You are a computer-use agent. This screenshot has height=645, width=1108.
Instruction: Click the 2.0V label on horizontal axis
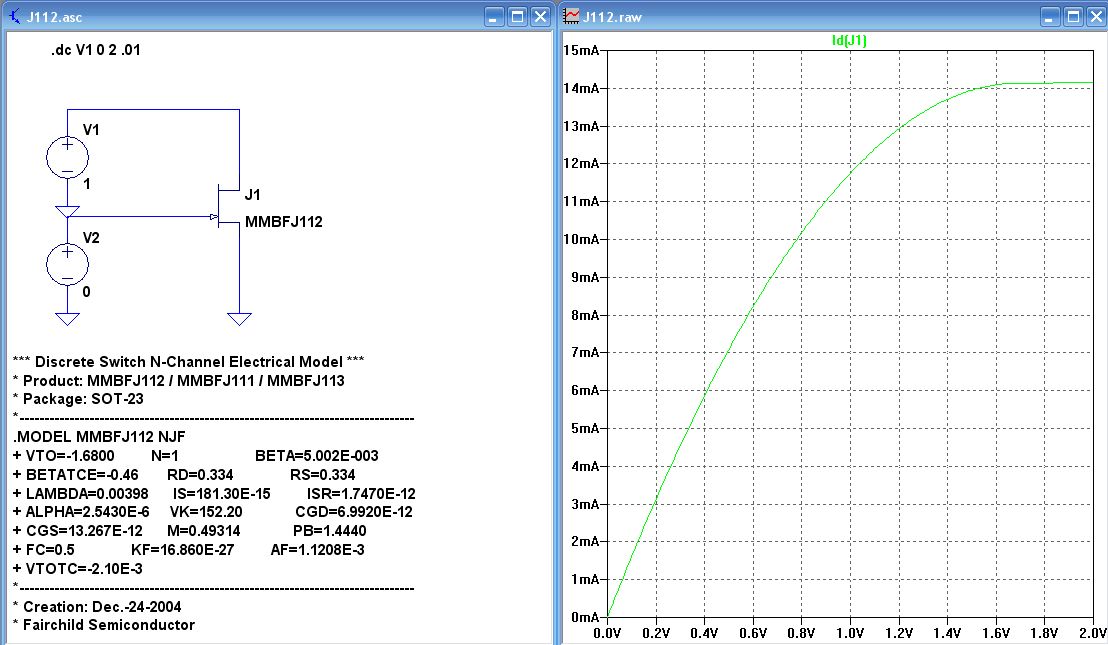tap(1092, 633)
